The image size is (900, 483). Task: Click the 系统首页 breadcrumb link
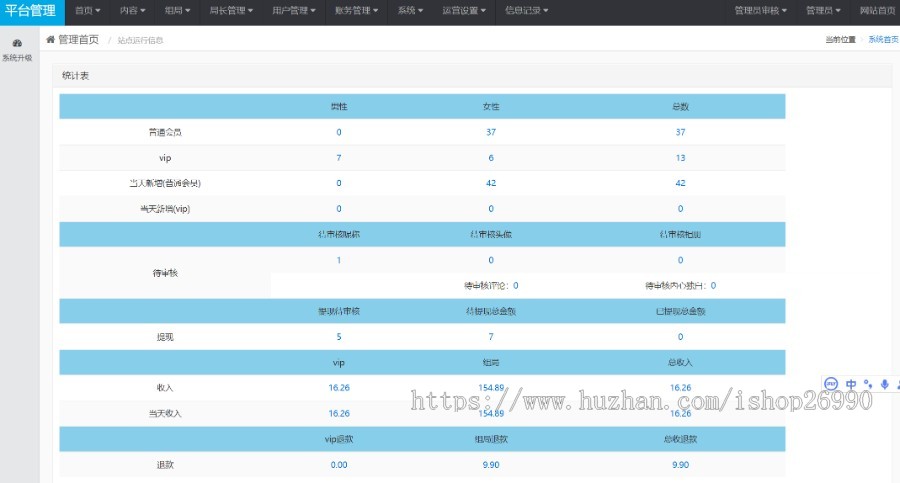(883, 40)
